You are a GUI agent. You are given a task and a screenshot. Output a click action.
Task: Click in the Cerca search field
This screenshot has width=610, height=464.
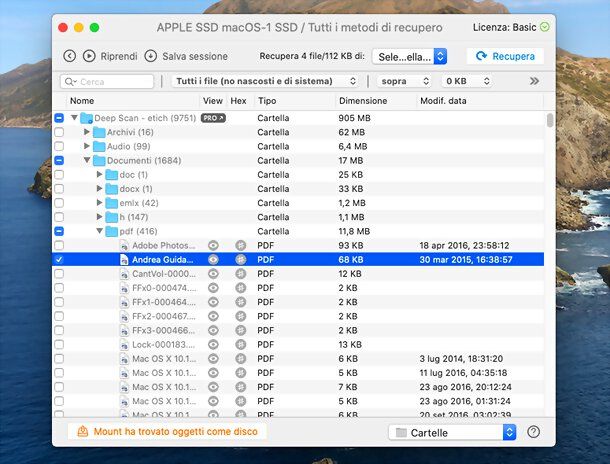[107, 81]
